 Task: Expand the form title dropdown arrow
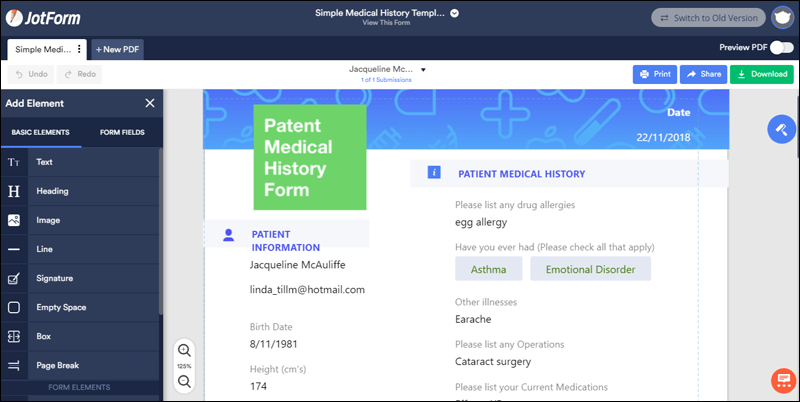click(455, 13)
